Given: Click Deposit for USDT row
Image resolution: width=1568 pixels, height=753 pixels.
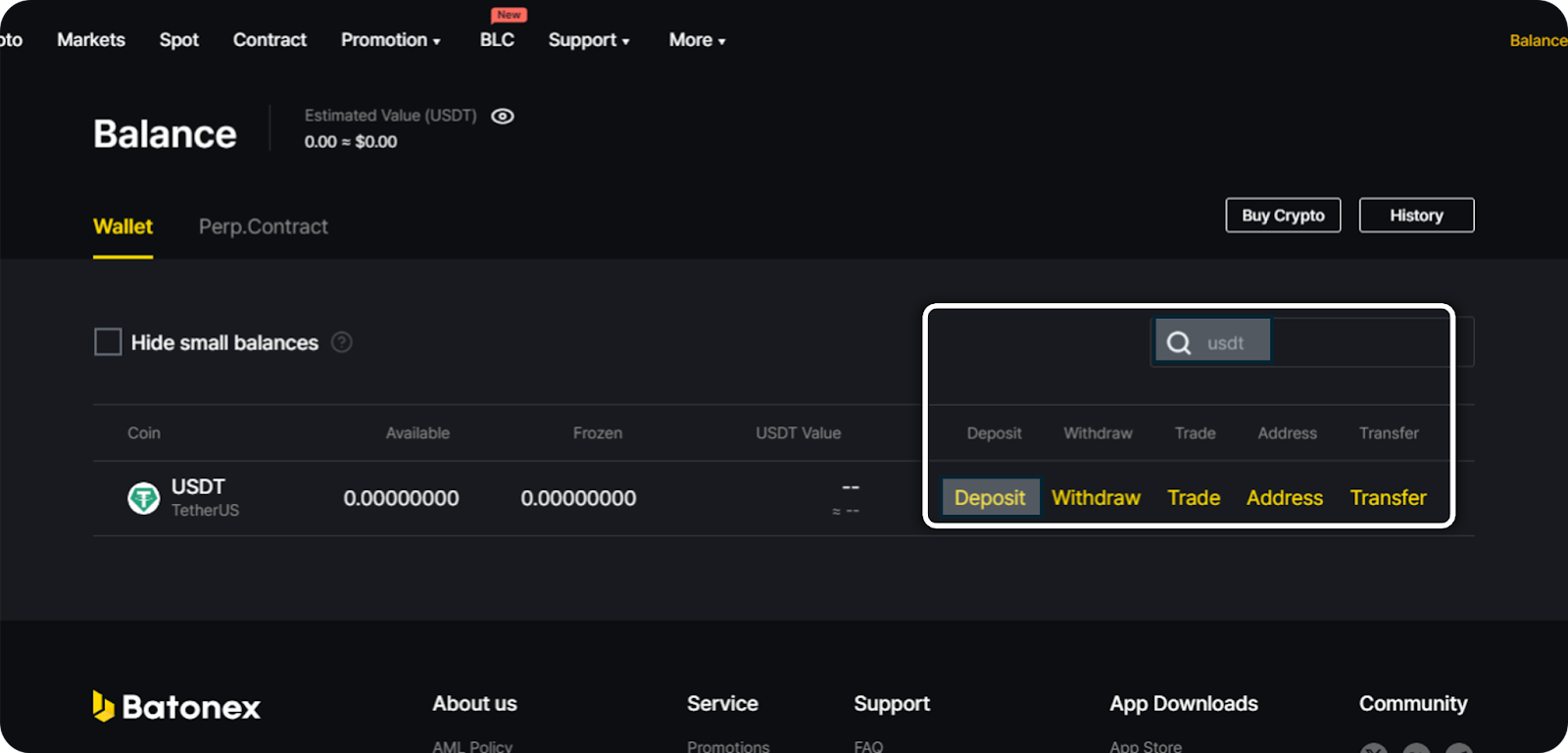Looking at the screenshot, I should point(990,498).
